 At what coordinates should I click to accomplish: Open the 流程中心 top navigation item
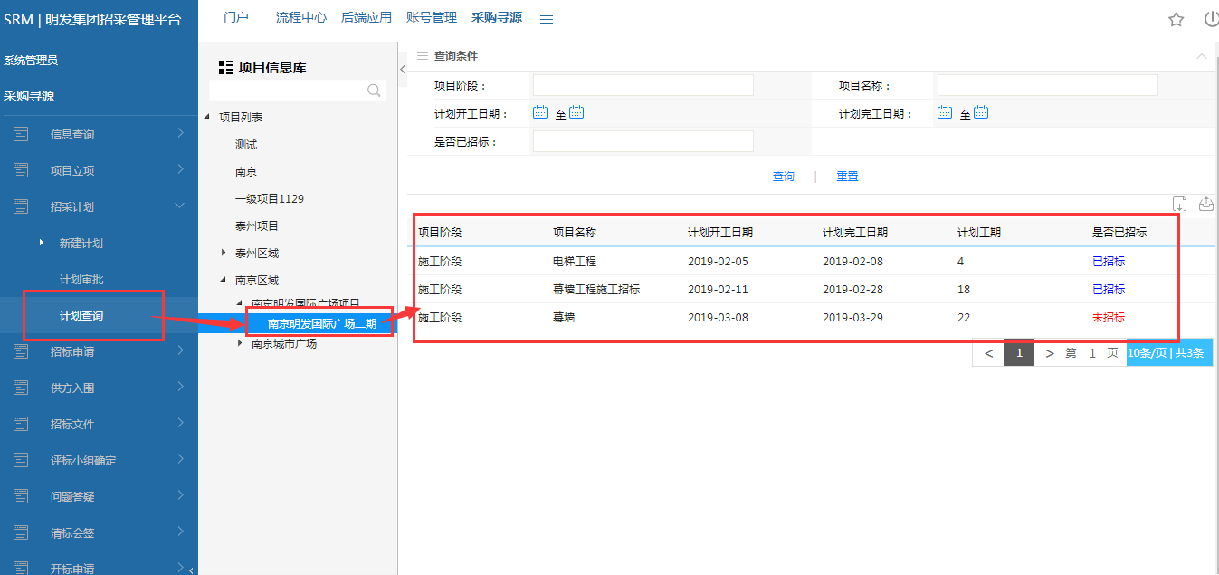[x=301, y=18]
